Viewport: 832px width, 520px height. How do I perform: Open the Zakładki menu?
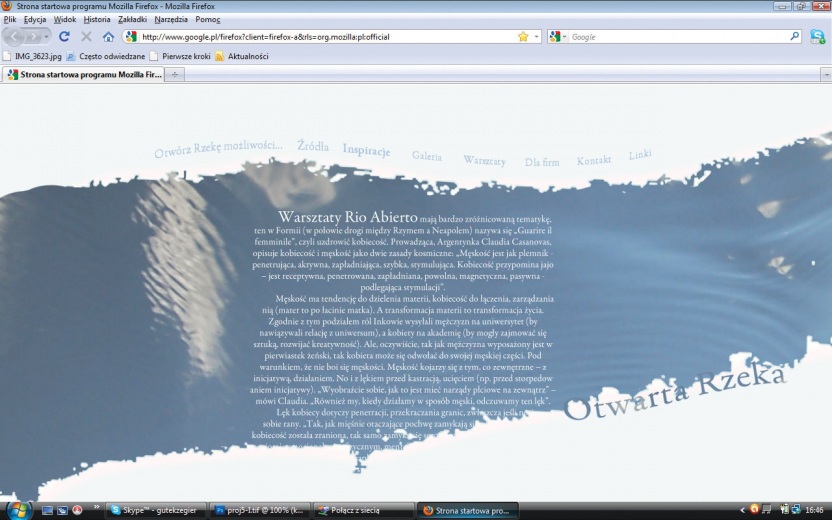coord(132,19)
